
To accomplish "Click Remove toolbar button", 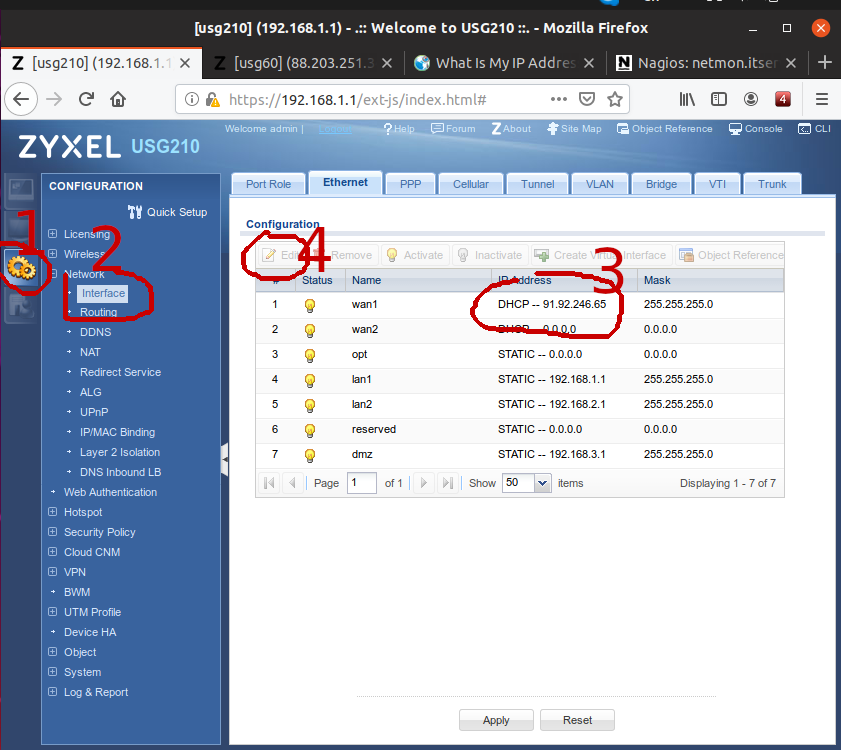I will point(343,255).
